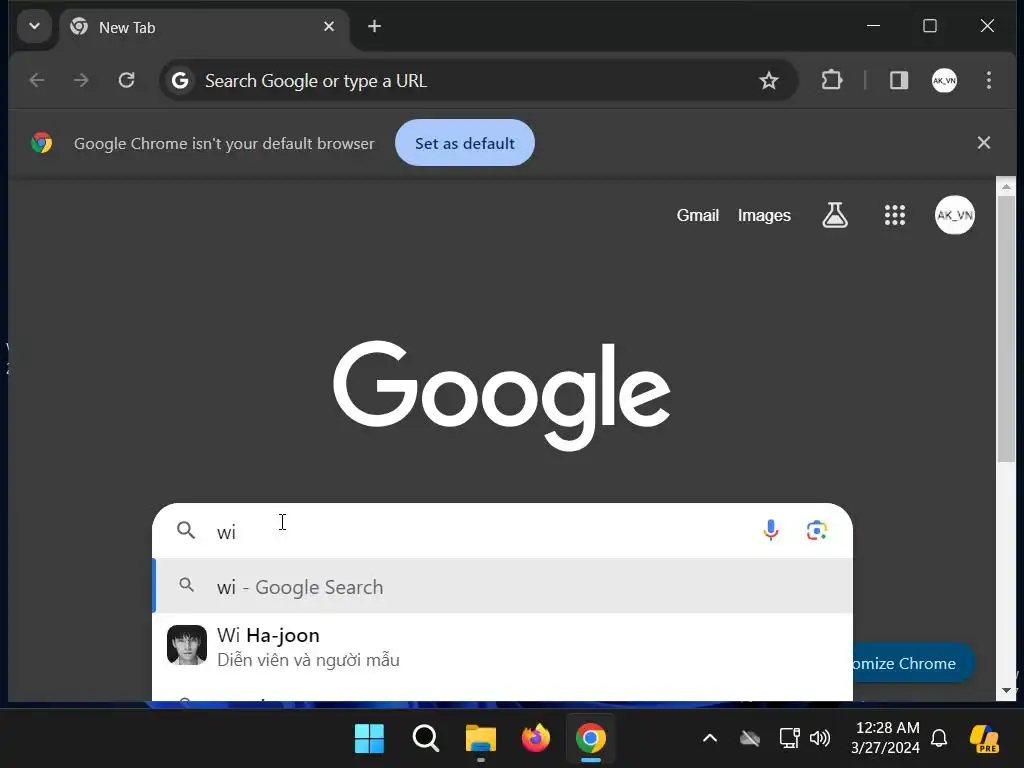Click Set as default button

pyautogui.click(x=464, y=143)
